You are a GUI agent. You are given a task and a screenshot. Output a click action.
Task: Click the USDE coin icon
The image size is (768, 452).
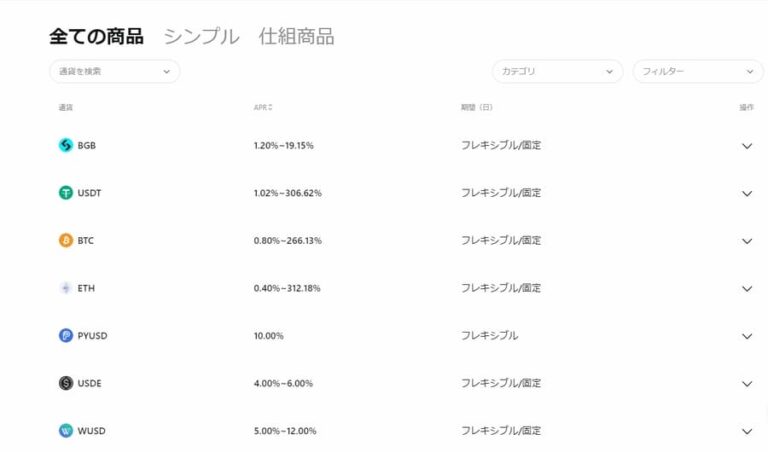tap(66, 383)
